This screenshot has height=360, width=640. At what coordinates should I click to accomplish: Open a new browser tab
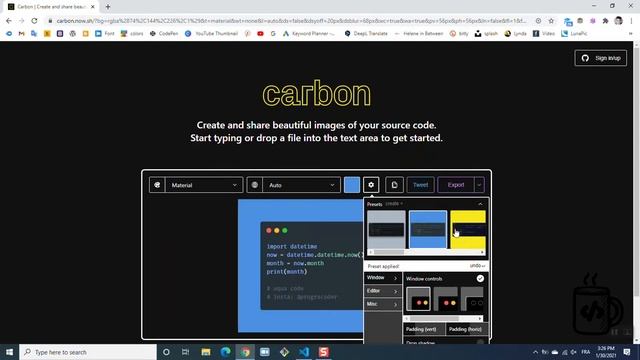pyautogui.click(x=108, y=7)
